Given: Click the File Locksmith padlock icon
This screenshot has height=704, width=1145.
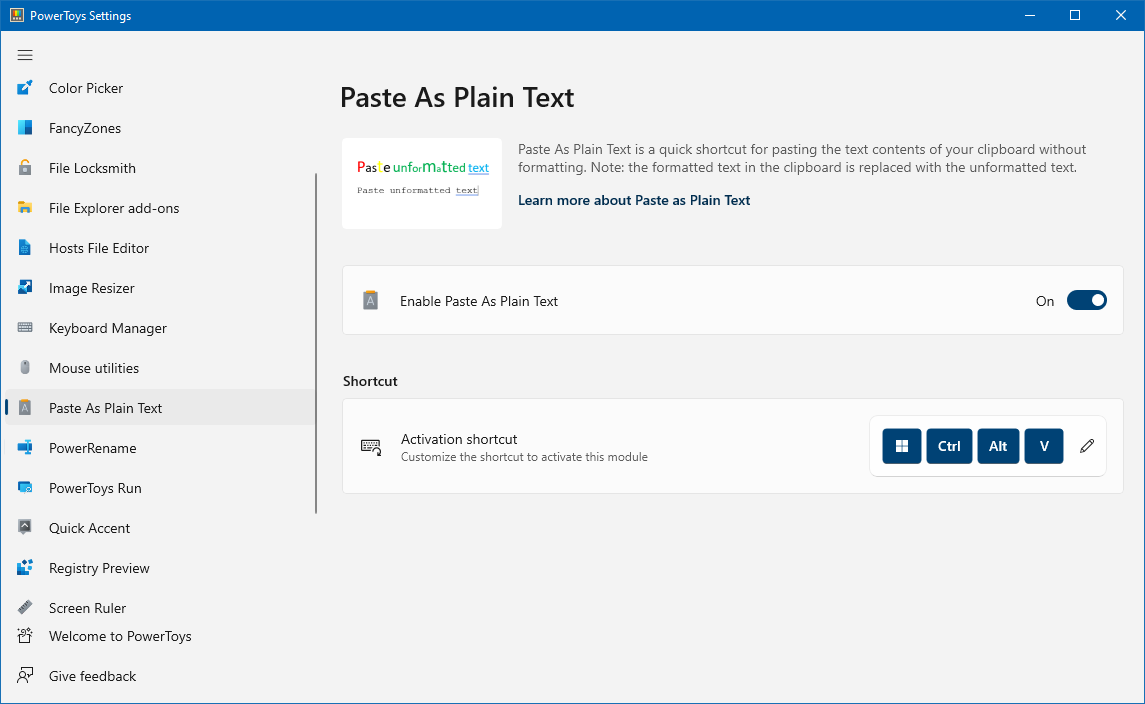Looking at the screenshot, I should (x=25, y=168).
